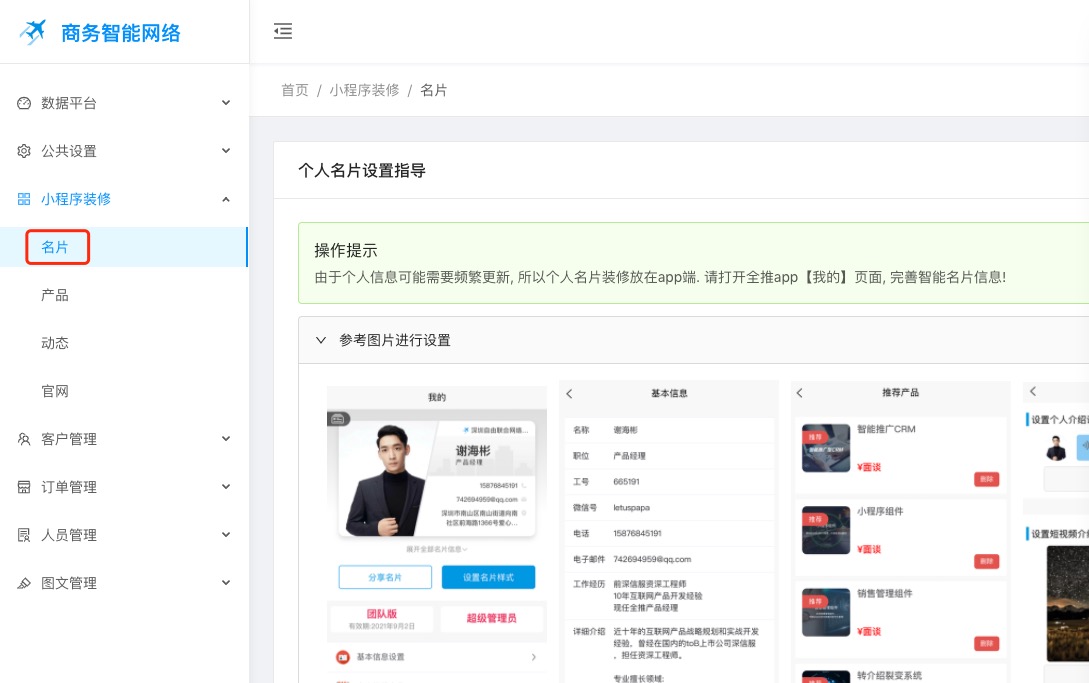
Task: Click 小程序装修 in the breadcrumb
Action: 364,90
